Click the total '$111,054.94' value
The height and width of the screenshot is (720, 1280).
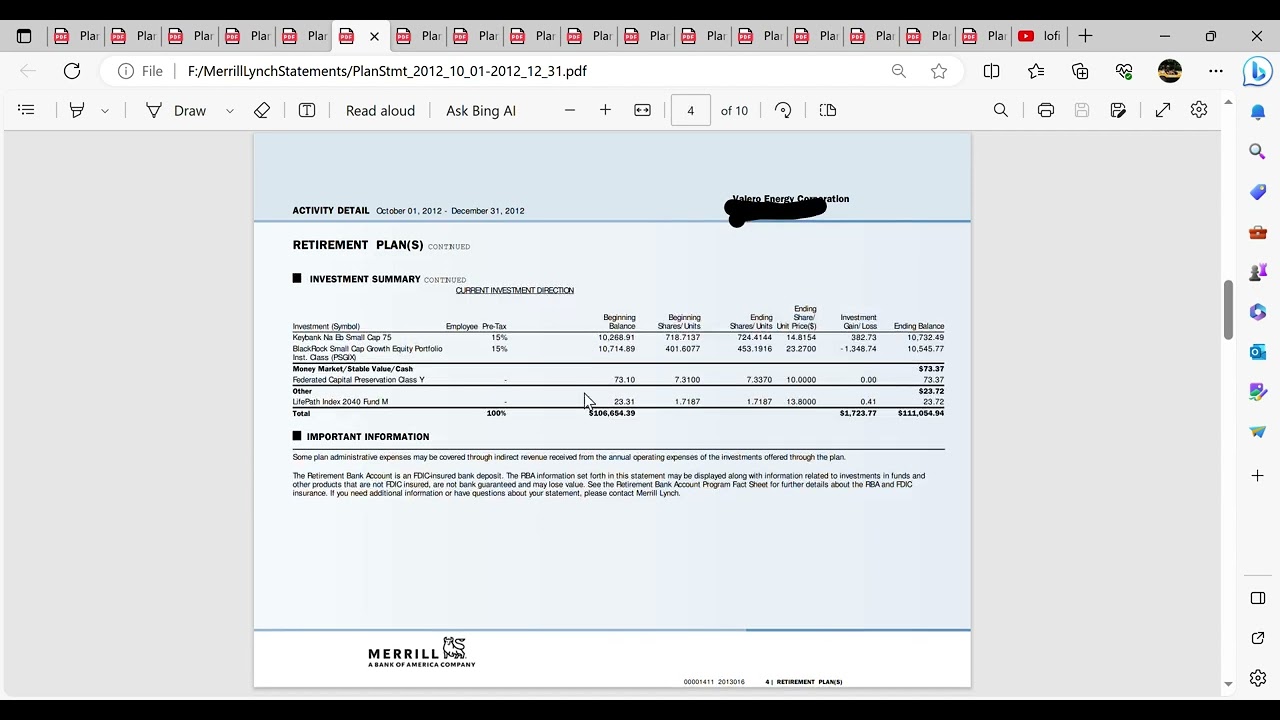click(921, 413)
